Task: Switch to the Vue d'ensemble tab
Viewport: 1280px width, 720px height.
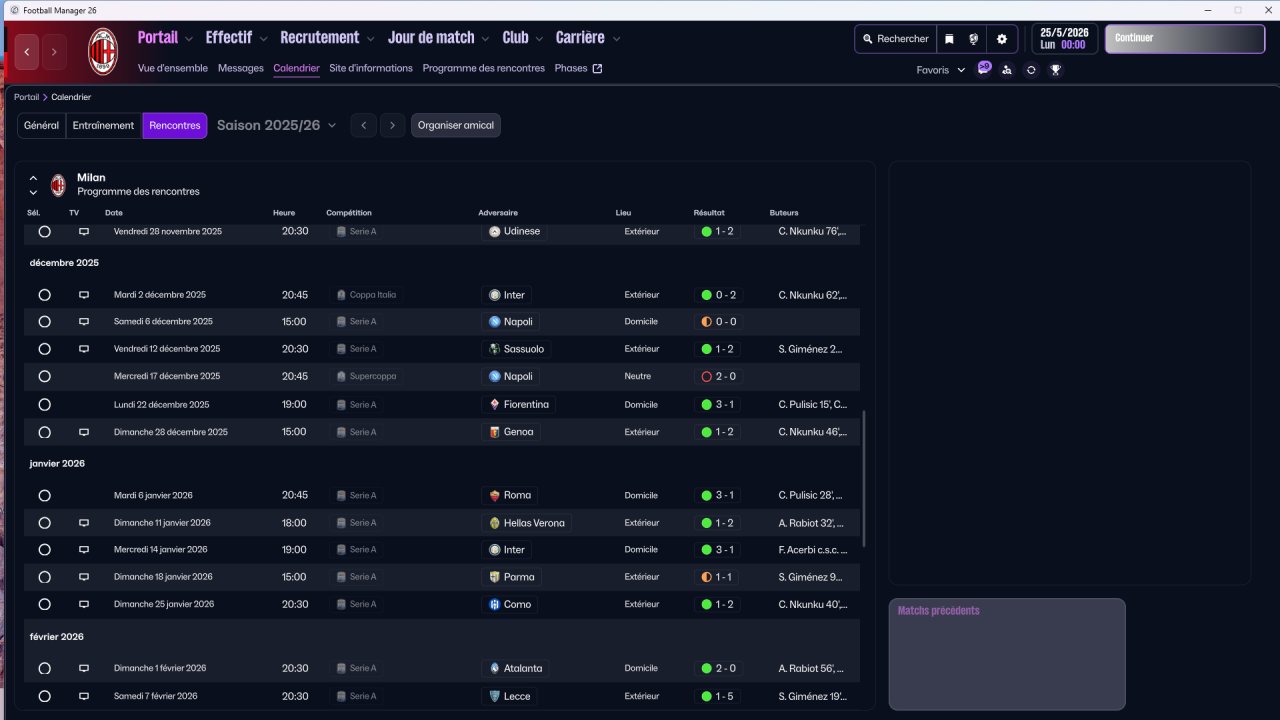Action: (x=173, y=69)
